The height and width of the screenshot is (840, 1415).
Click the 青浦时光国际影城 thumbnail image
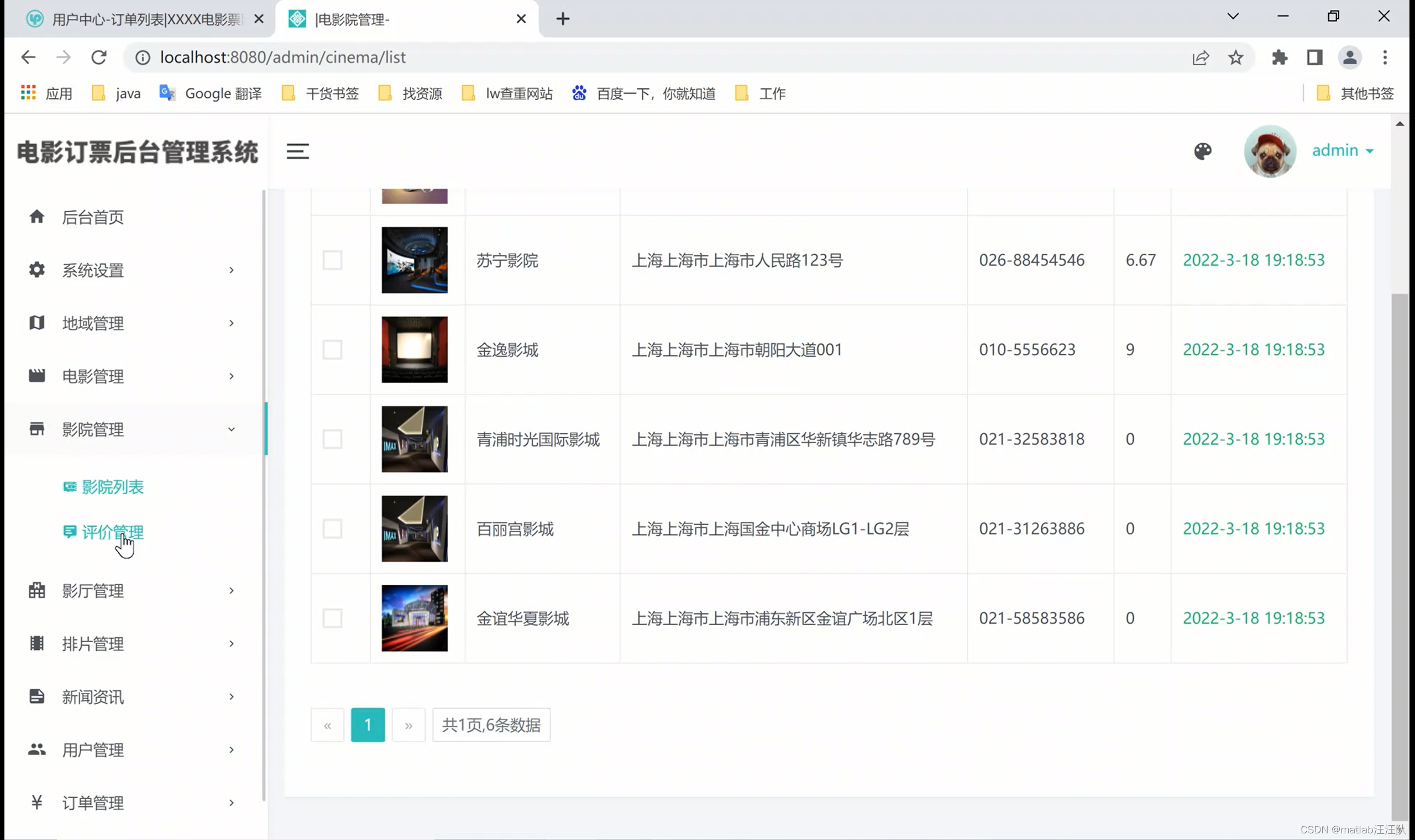415,439
